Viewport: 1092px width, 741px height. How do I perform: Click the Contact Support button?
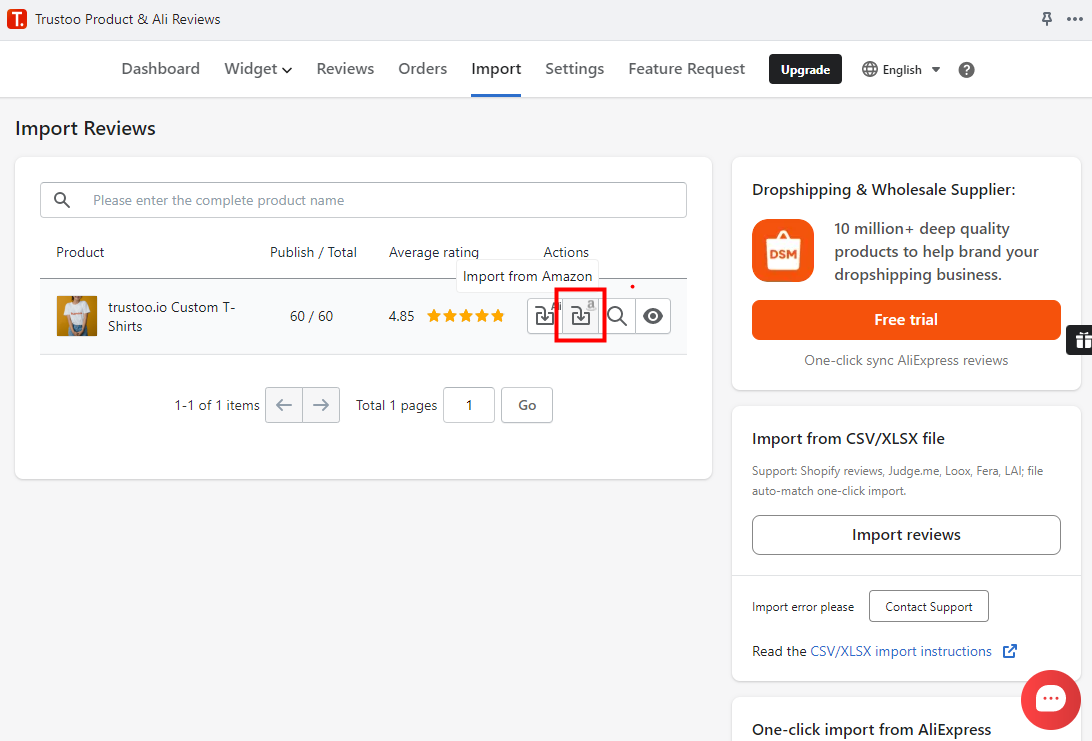pos(928,607)
